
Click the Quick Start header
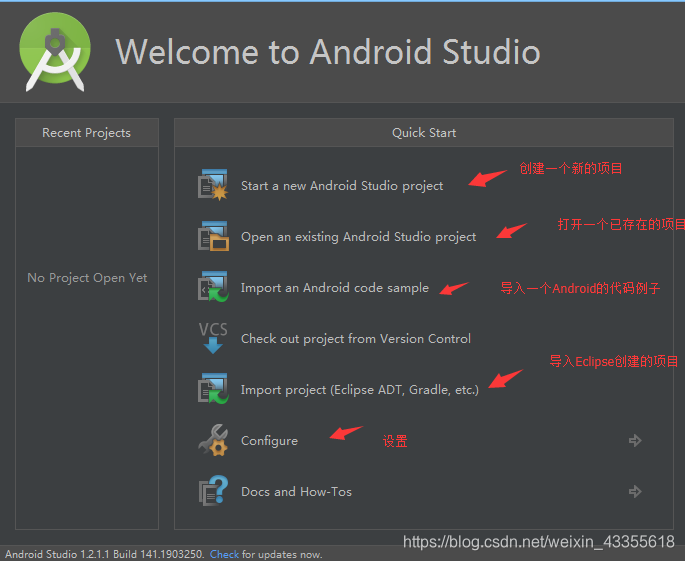pyautogui.click(x=424, y=132)
